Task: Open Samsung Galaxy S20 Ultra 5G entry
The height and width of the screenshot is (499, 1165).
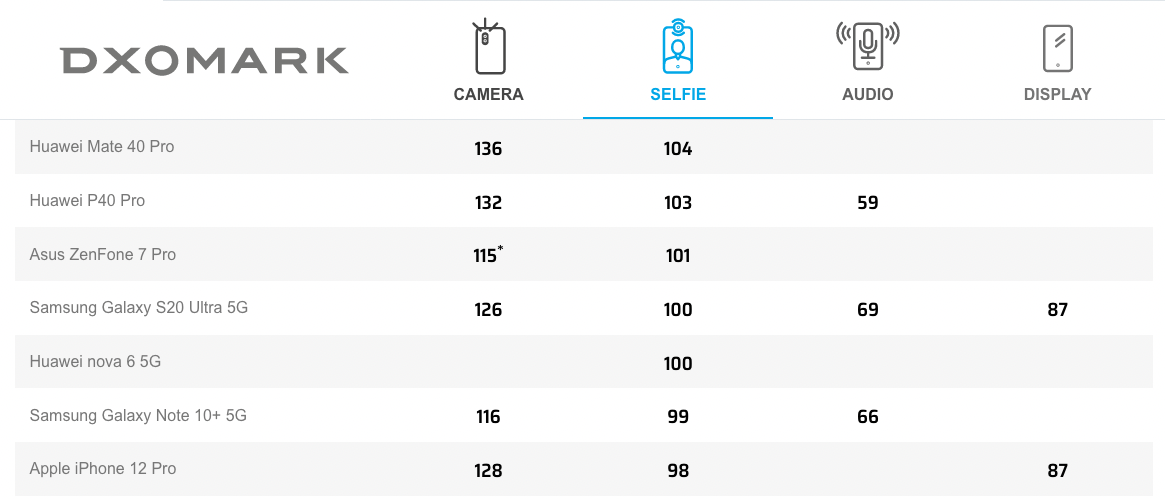Action: pyautogui.click(x=138, y=307)
